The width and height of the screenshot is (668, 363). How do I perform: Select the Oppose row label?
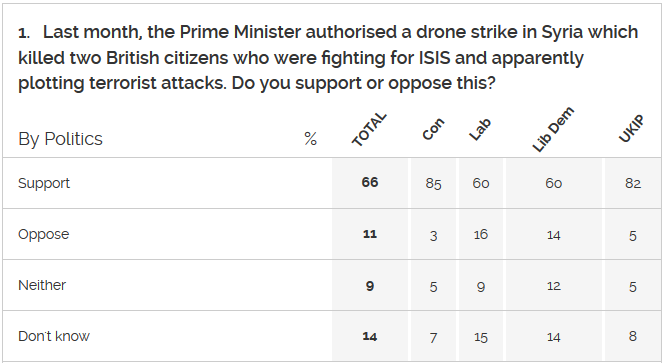[43, 234]
